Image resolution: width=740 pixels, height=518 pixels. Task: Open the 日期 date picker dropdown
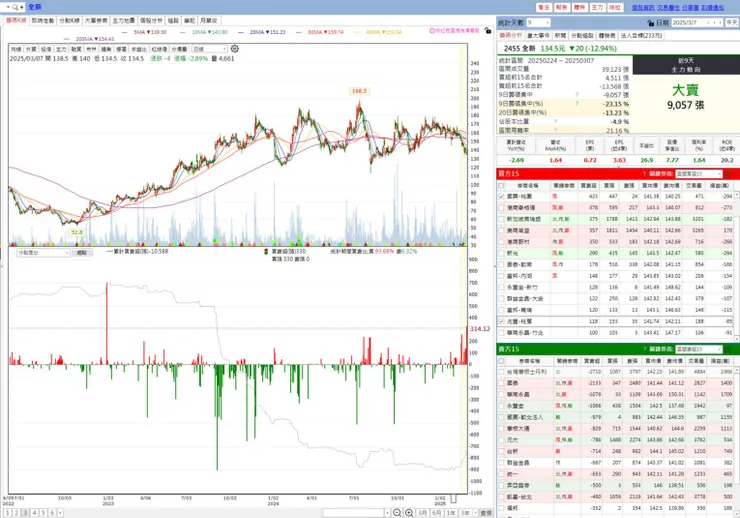(x=708, y=23)
